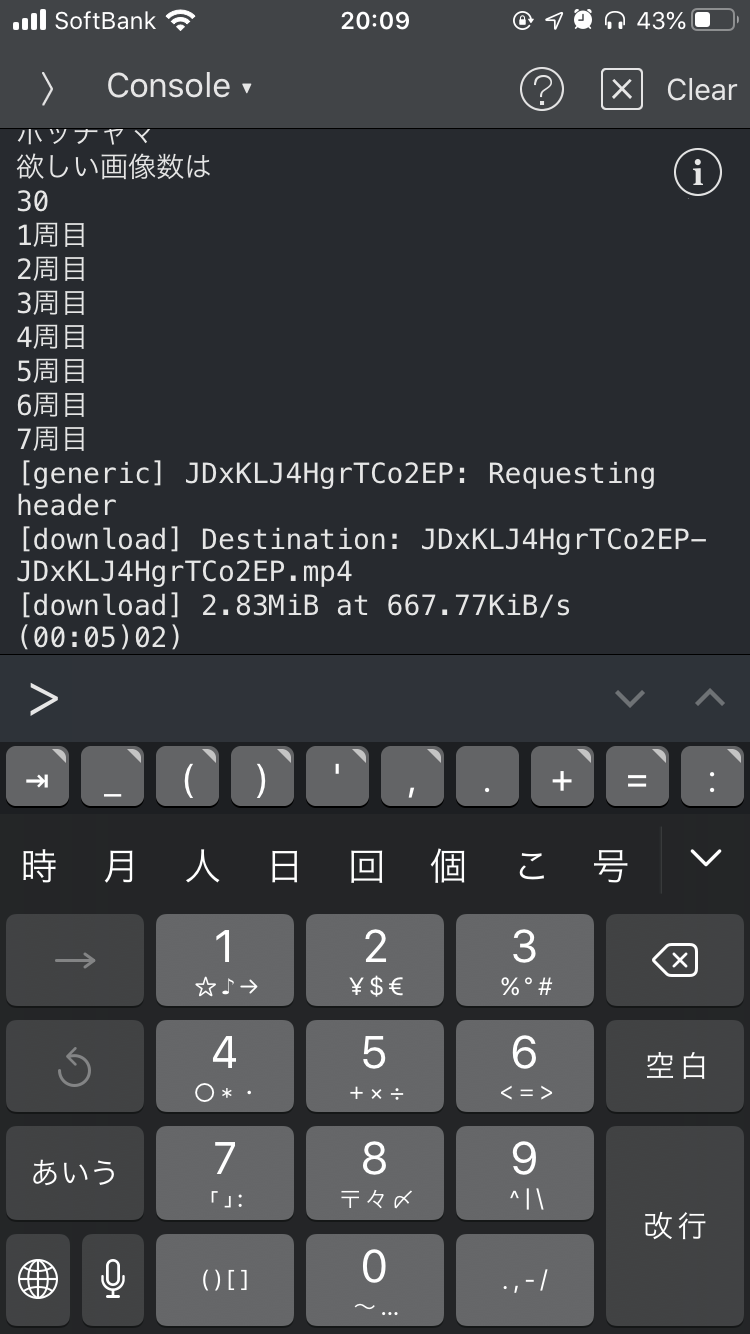750x1334 pixels.
Task: Select the 時 suggestion candidate
Action: pyautogui.click(x=38, y=866)
